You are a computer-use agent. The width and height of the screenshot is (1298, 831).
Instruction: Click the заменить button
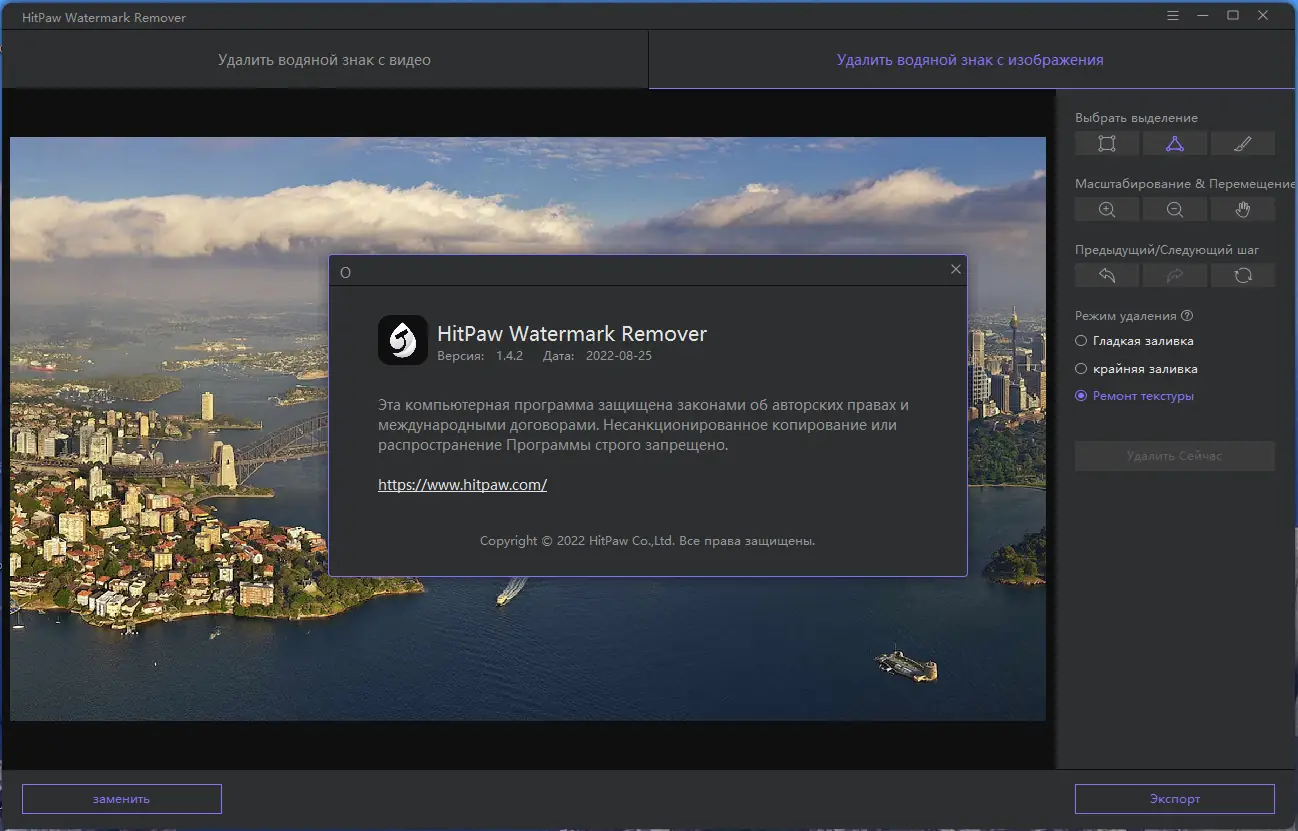click(x=122, y=799)
